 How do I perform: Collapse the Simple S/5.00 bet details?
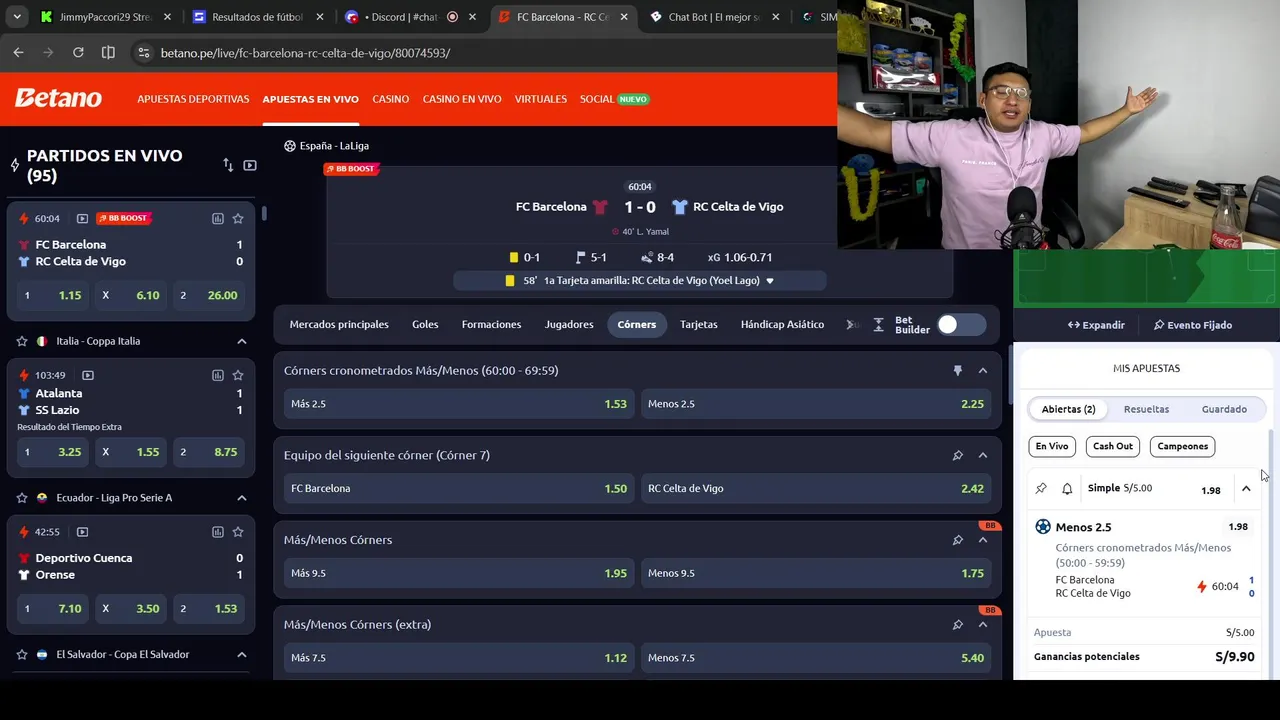(1246, 489)
